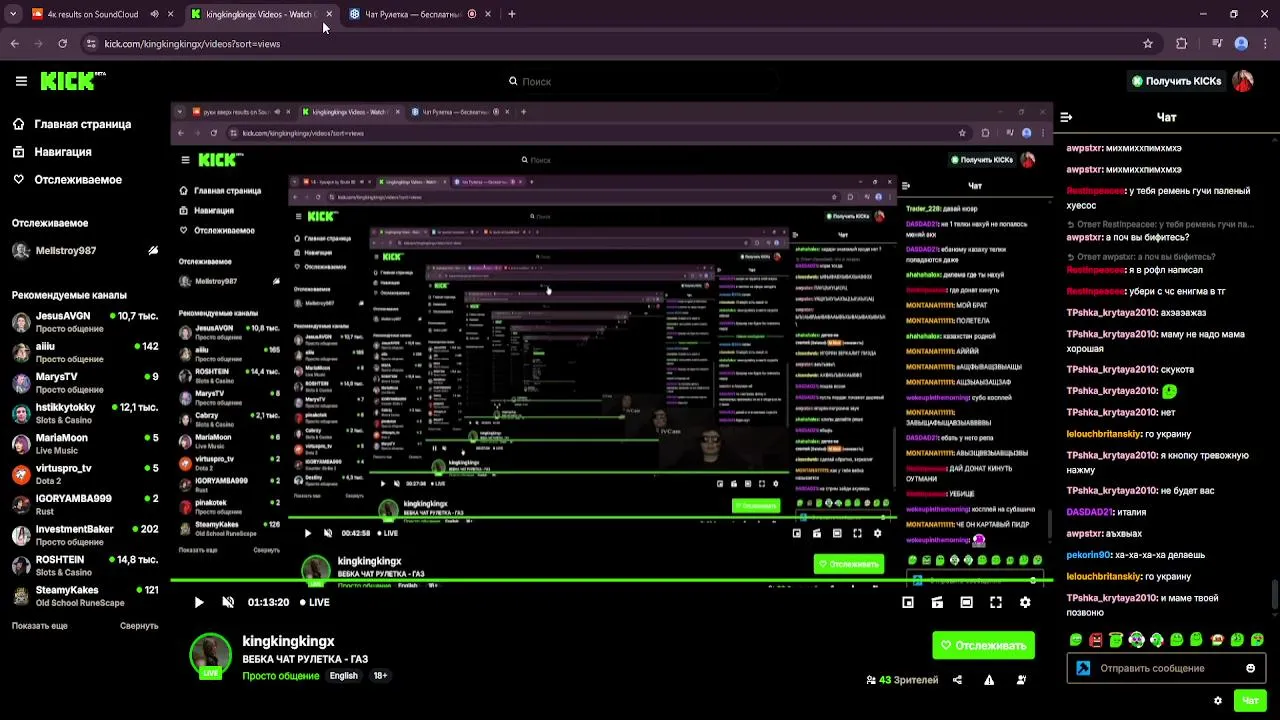Reload the page

(x=62, y=44)
